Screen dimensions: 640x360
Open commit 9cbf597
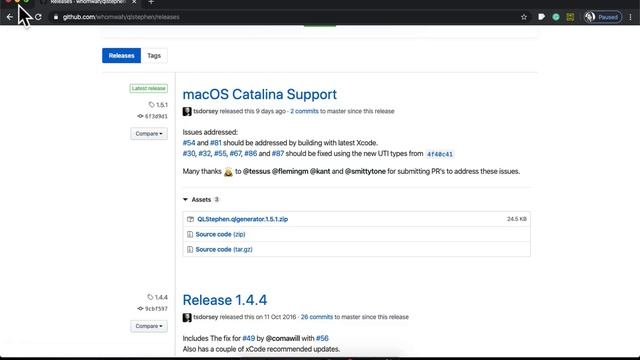(153, 309)
